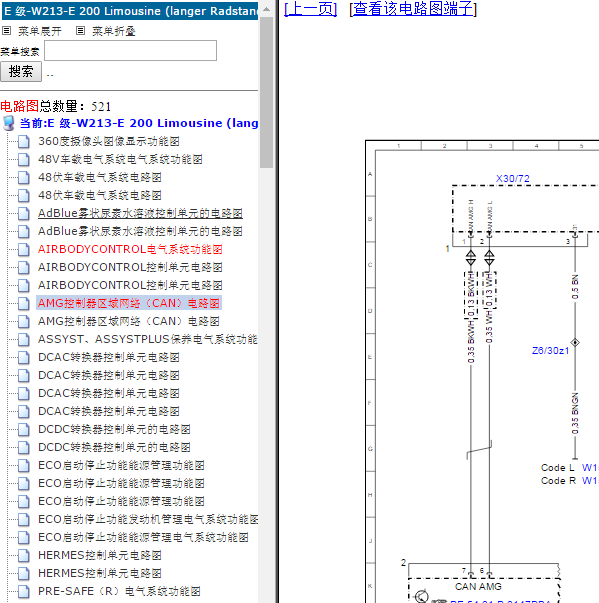Click document icon beside ASSYST、ASSYSTPLUS entry
The height and width of the screenshot is (603, 599).
pos(24,340)
